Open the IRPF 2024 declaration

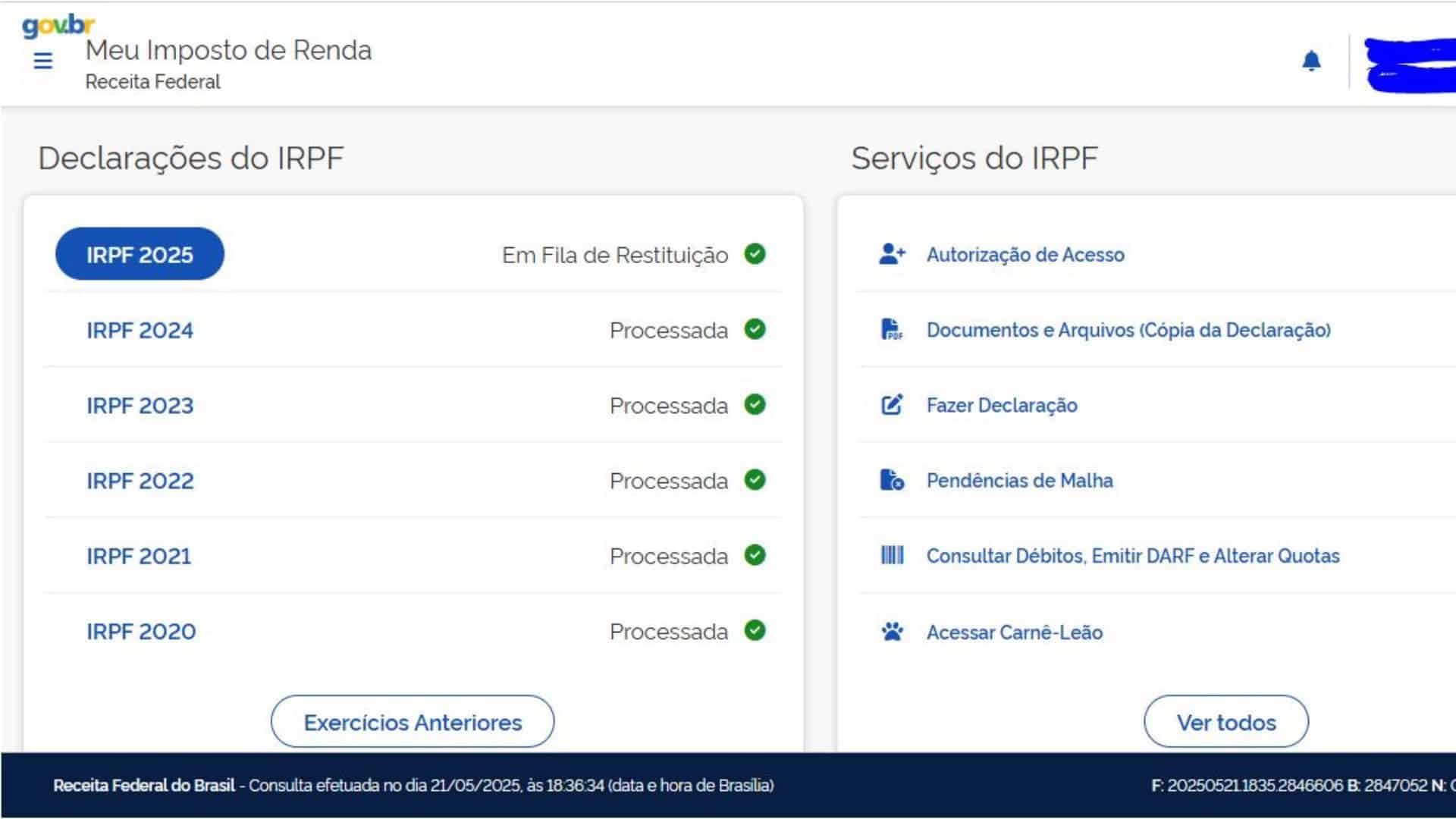pos(140,331)
